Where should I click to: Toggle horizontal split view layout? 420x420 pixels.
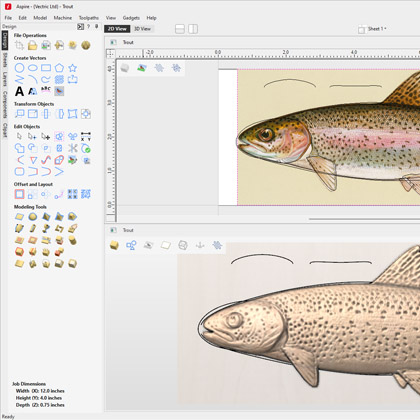pyautogui.click(x=180, y=29)
